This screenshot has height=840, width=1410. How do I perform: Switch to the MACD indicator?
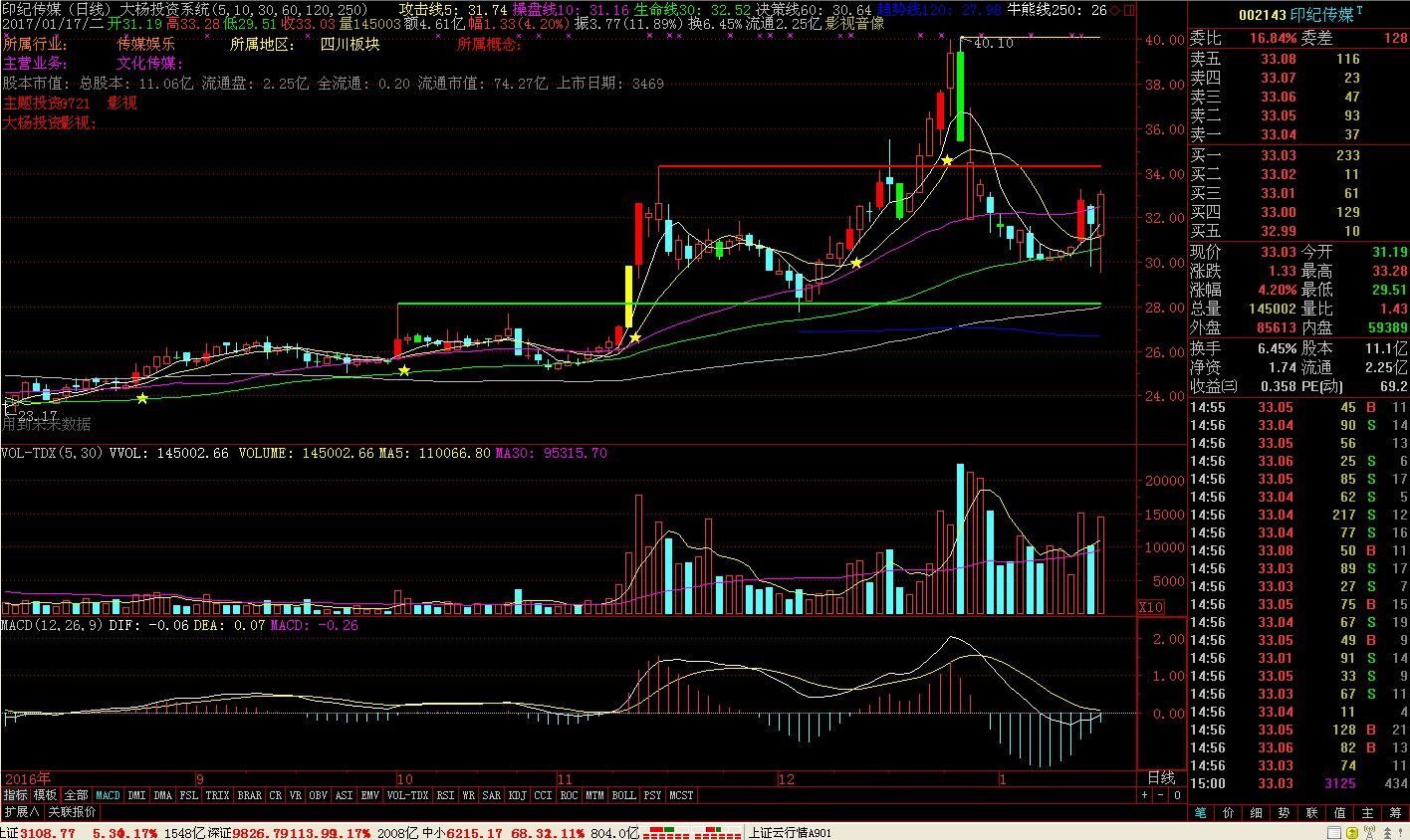click(x=108, y=795)
